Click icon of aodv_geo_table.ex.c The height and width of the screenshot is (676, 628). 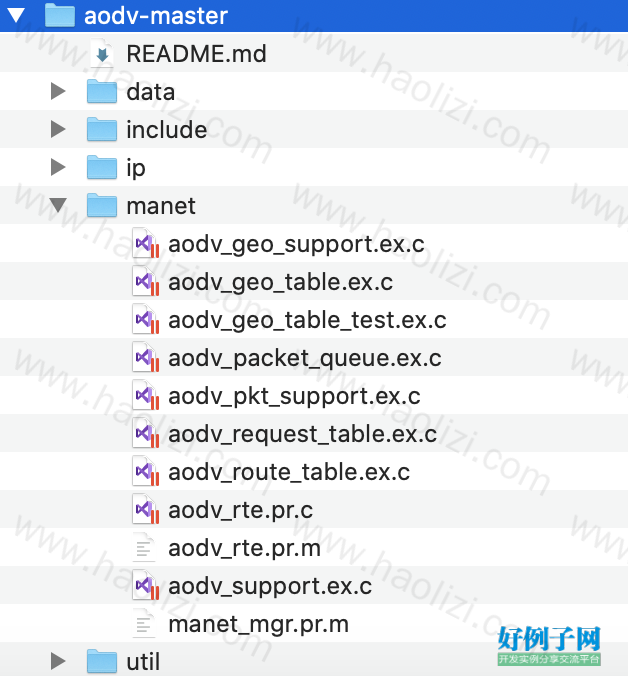pyautogui.click(x=146, y=282)
